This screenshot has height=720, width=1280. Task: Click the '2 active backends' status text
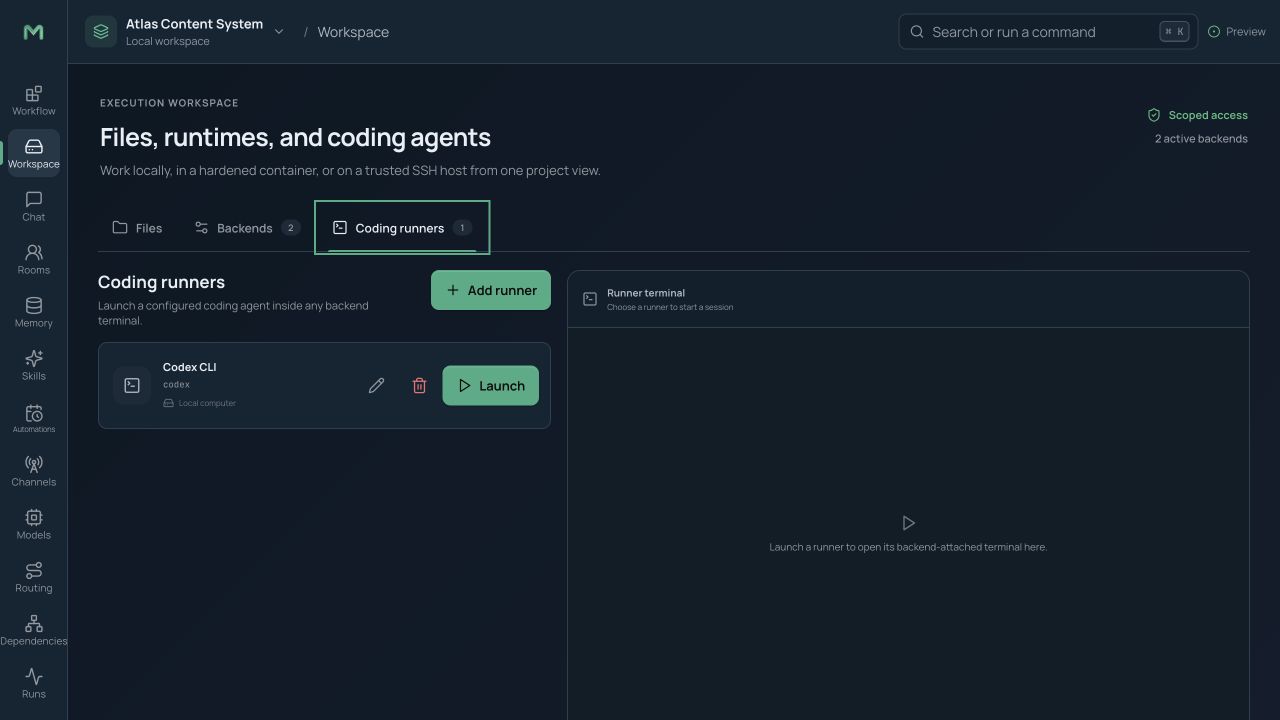pos(1201,139)
